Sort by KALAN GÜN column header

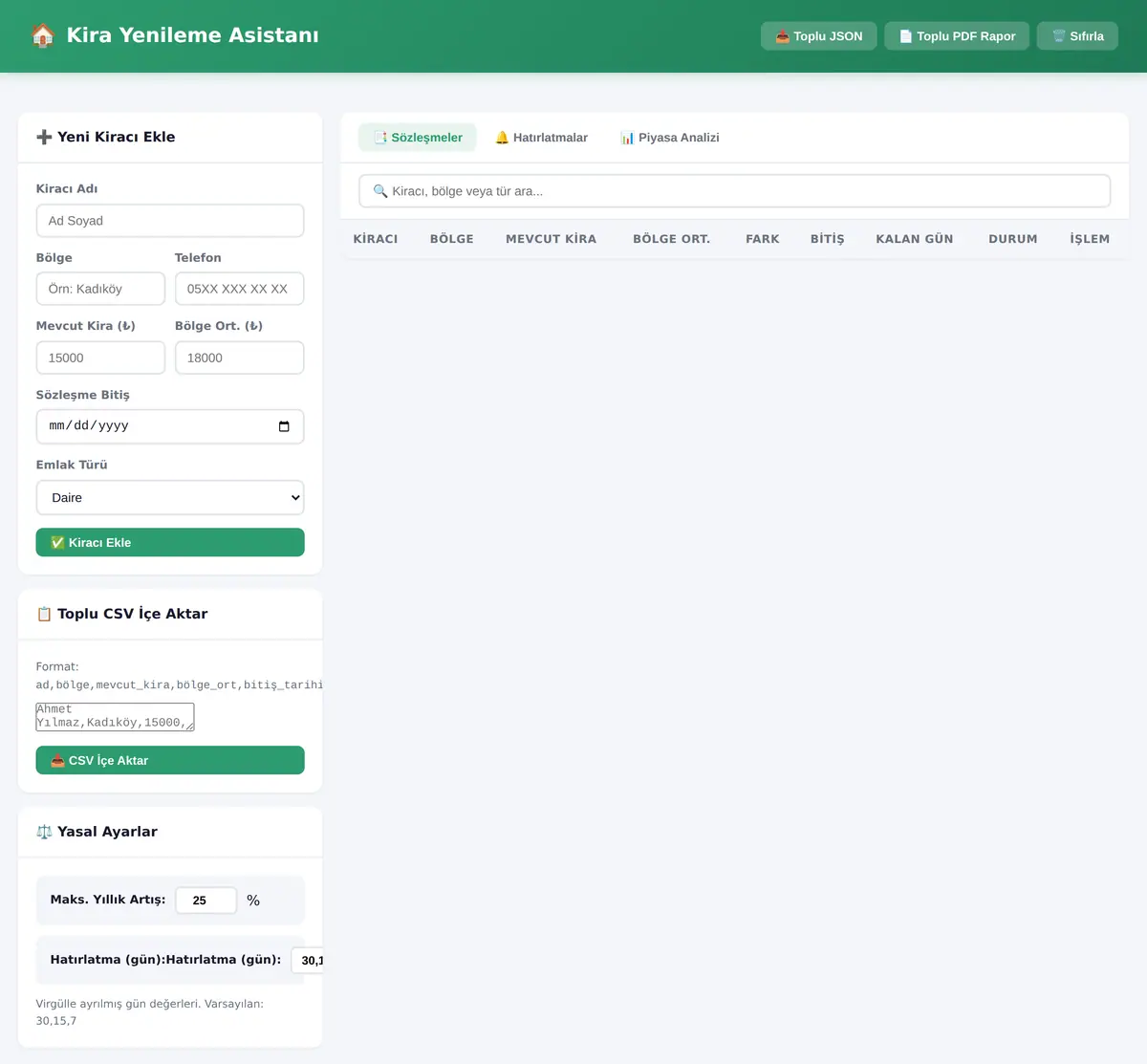click(915, 239)
